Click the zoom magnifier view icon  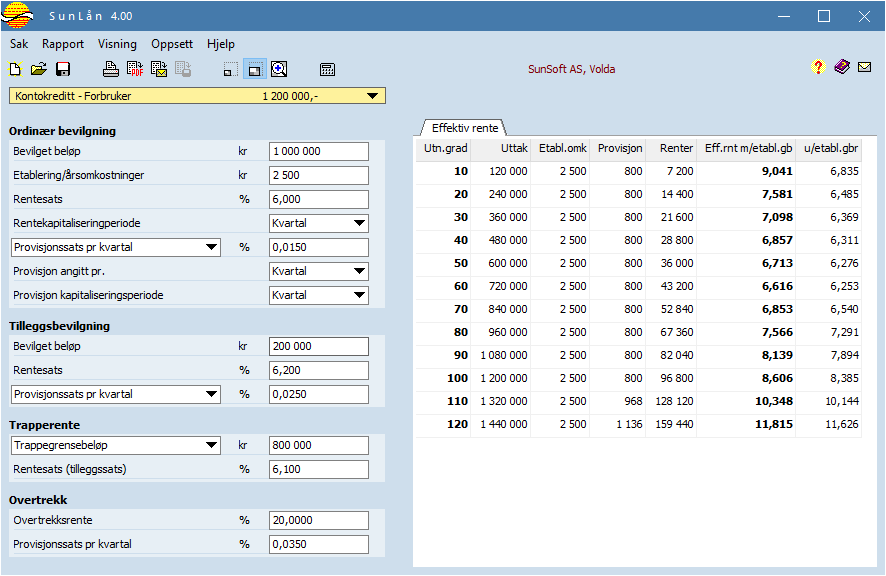[x=279, y=69]
